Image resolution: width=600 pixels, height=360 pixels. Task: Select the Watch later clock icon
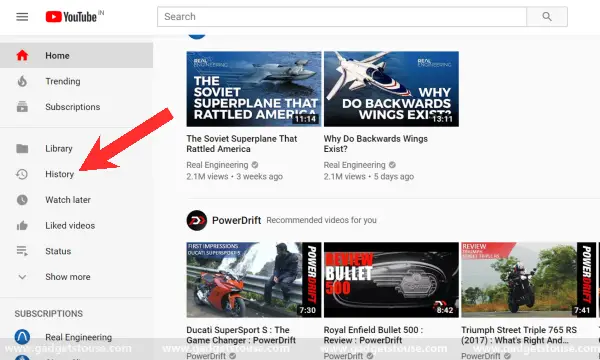coord(22,200)
